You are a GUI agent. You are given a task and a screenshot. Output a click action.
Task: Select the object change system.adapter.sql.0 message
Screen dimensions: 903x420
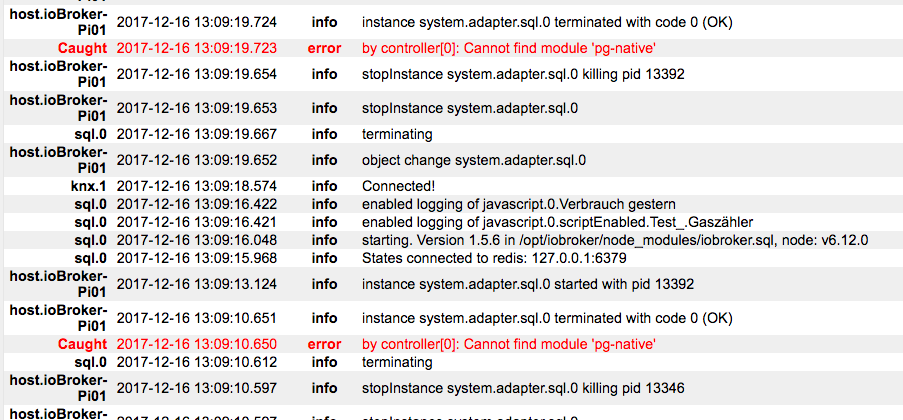coord(474,160)
